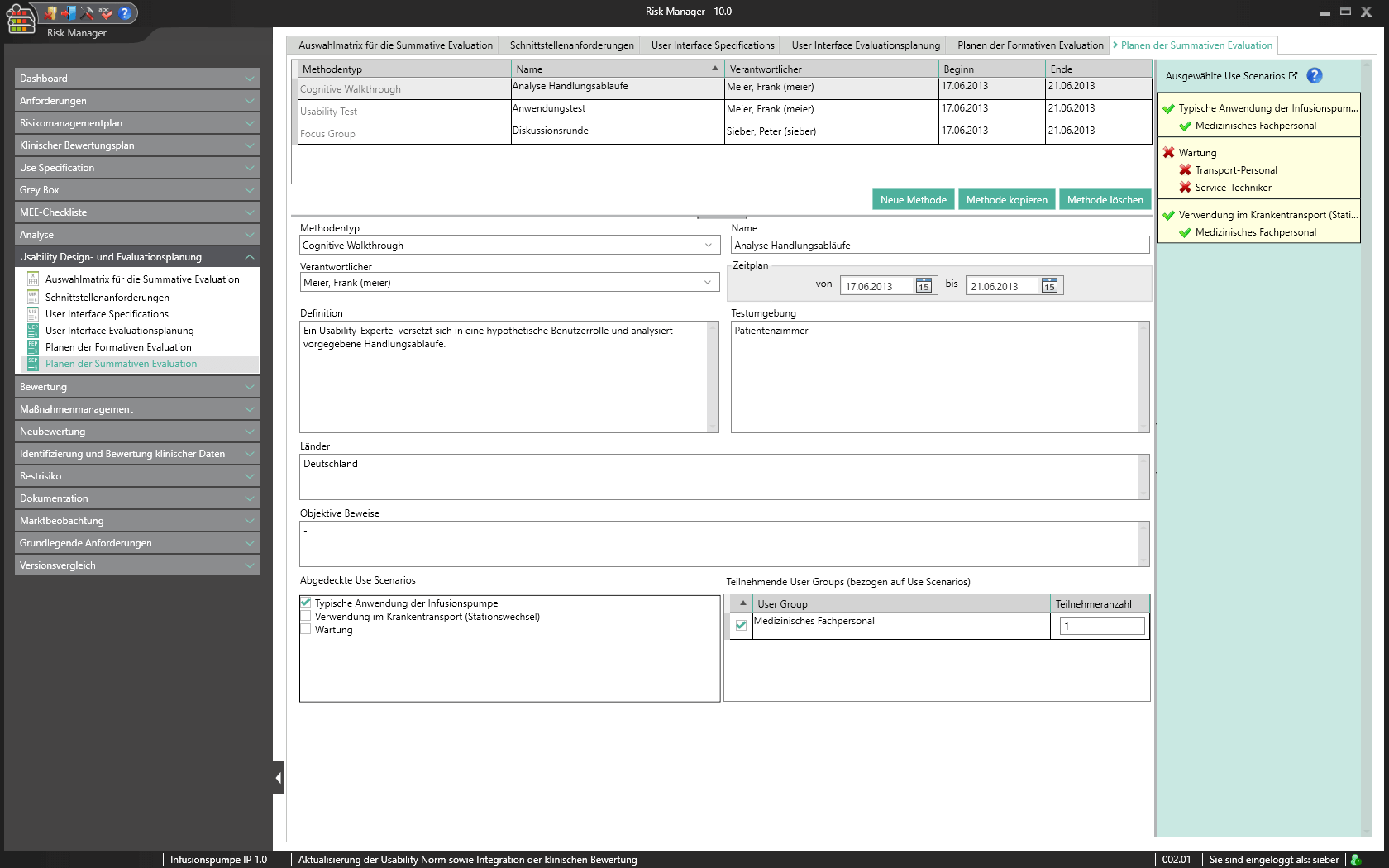Open Planen der Formativen Evaluation tab
This screenshot has height=868, width=1389.
pyautogui.click(x=1029, y=45)
